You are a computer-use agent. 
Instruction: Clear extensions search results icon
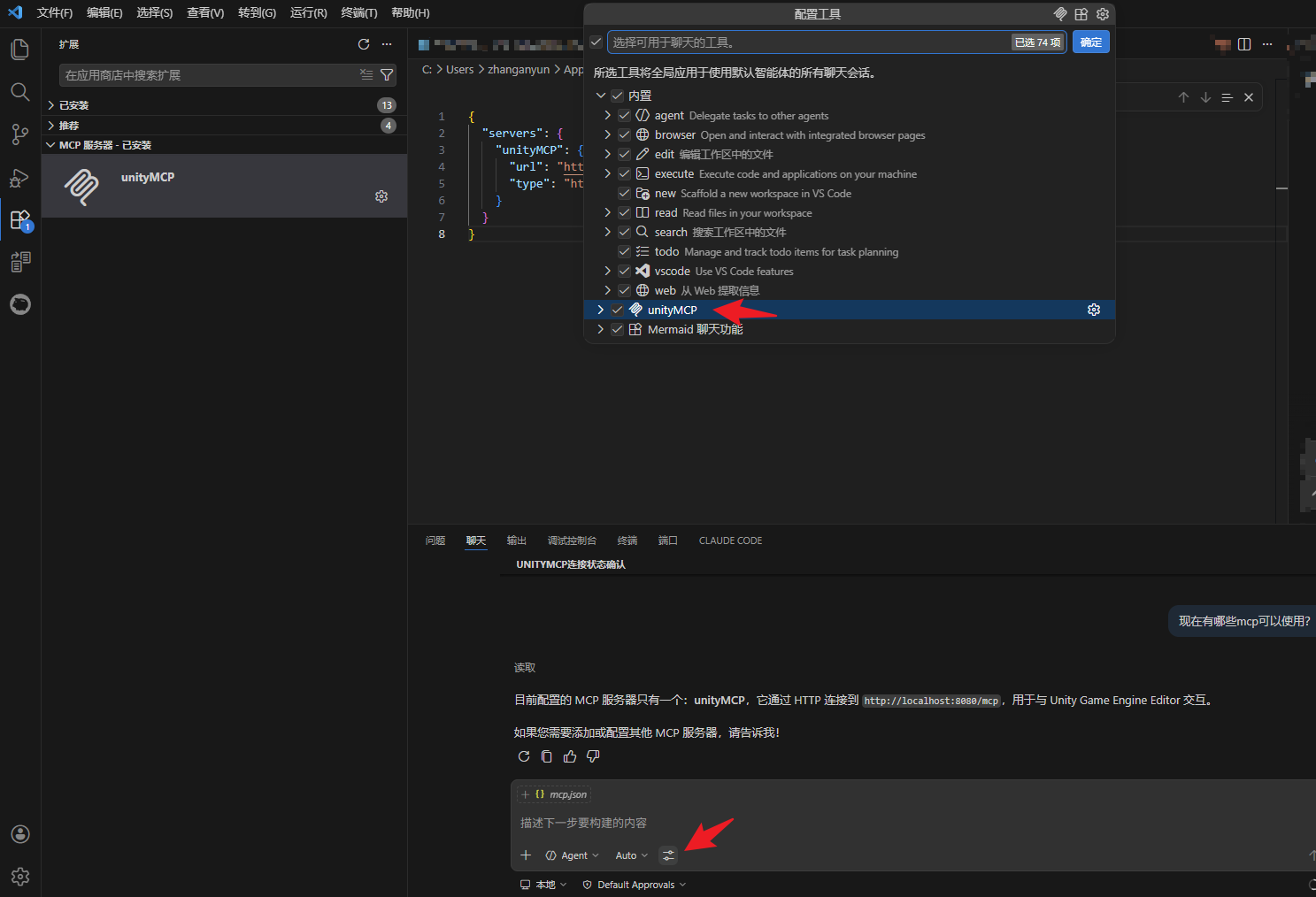366,75
